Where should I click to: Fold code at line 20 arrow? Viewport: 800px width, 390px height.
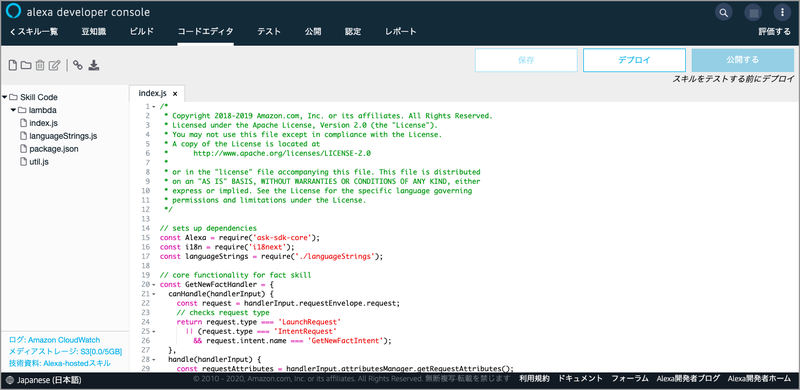(154, 284)
